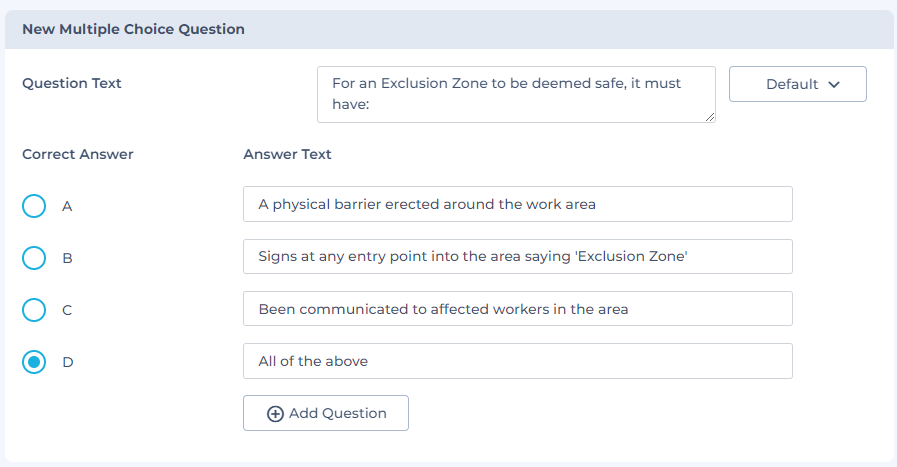Focus the 'A physical barrier erected' answer field
The width and height of the screenshot is (897, 467).
(517, 205)
